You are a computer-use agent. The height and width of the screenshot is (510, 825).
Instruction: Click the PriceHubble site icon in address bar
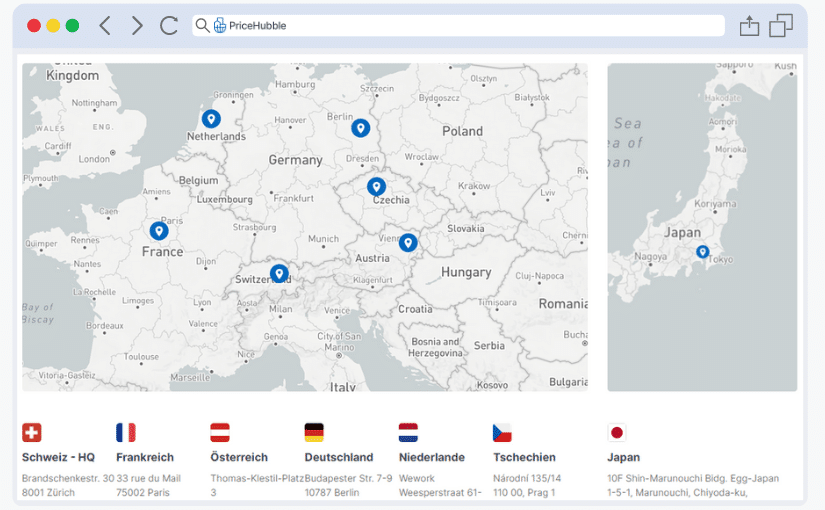pos(220,25)
